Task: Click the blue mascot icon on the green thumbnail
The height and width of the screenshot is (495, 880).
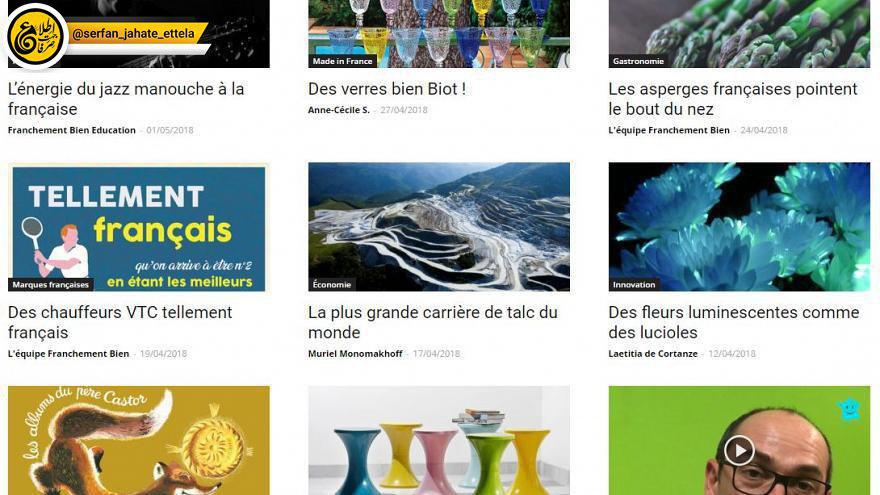Action: [849, 409]
